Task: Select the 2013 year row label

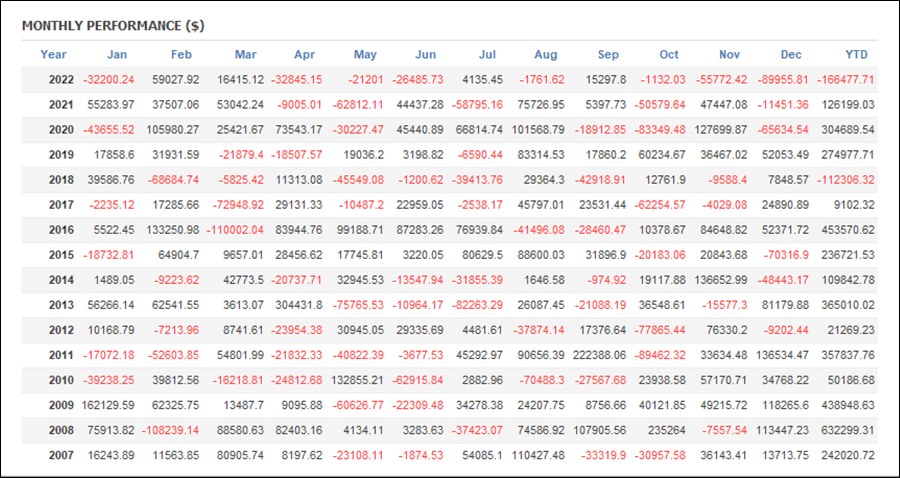Action: (x=61, y=305)
